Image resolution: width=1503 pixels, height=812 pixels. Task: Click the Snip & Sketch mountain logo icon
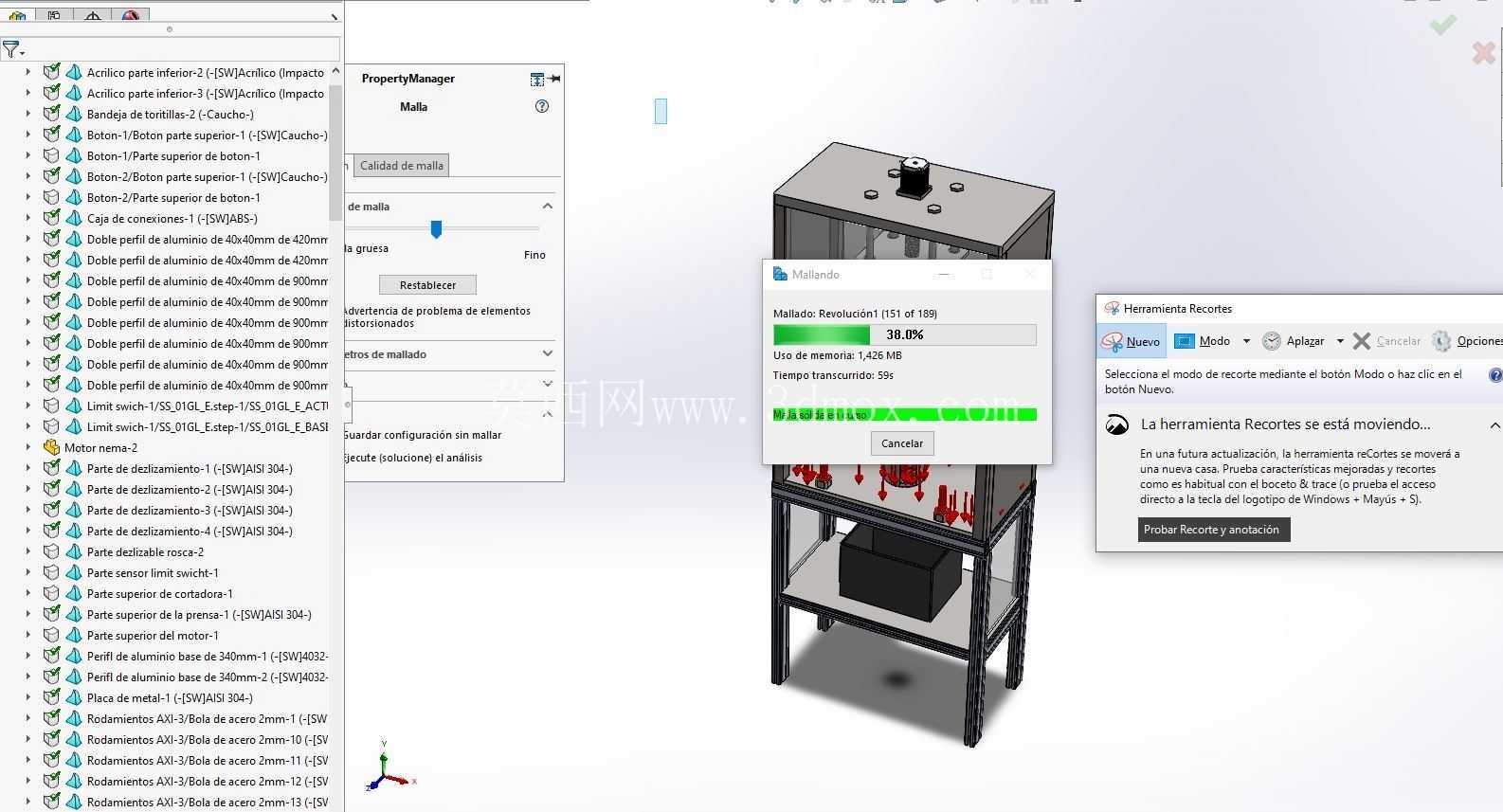(x=1117, y=424)
